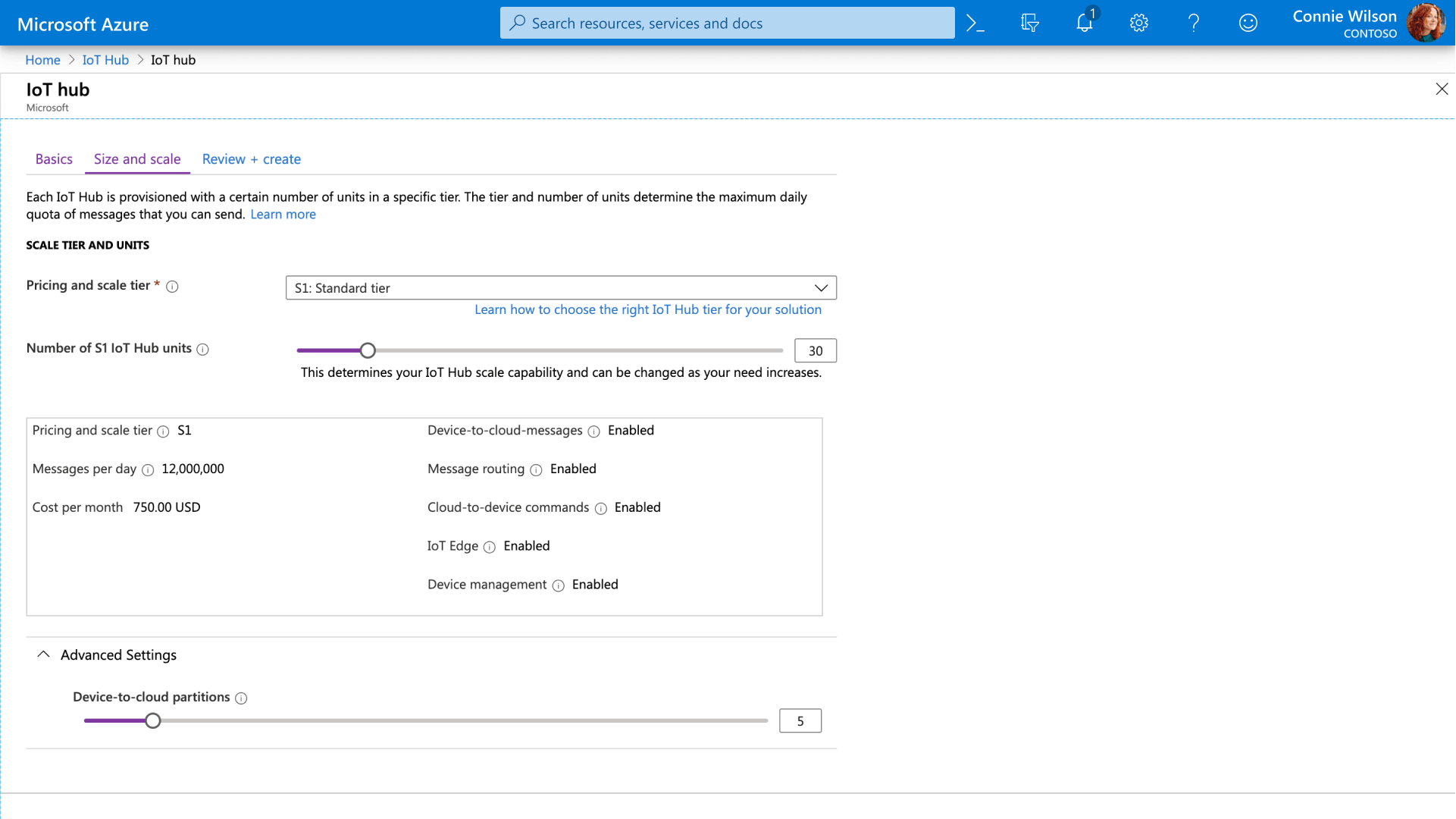Open the Cloud Shell icon in the header
1456x819 pixels.
coord(975,24)
